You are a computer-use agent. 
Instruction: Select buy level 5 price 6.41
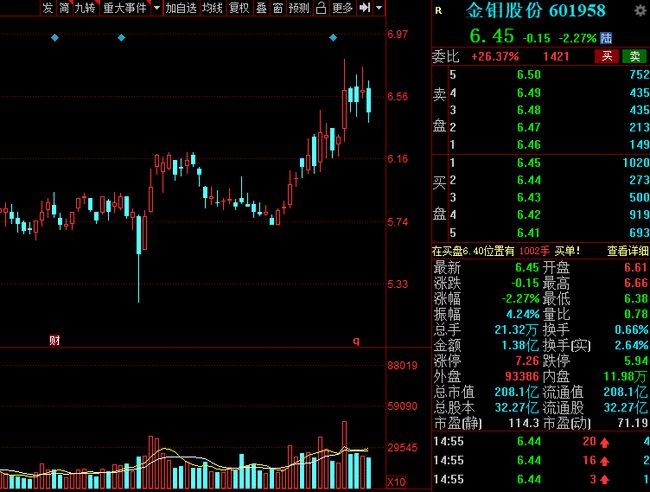point(529,233)
